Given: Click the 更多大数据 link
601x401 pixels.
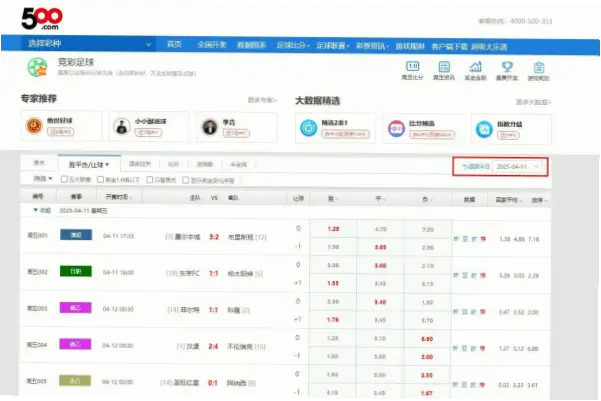Looking at the screenshot, I should tap(533, 102).
